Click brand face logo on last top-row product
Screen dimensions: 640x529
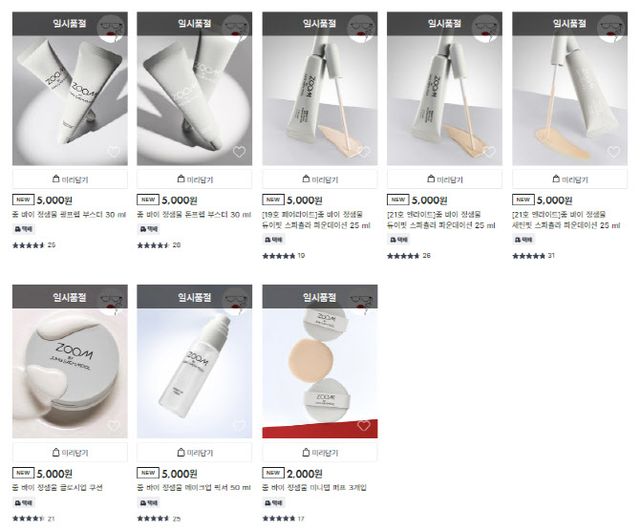click(611, 27)
